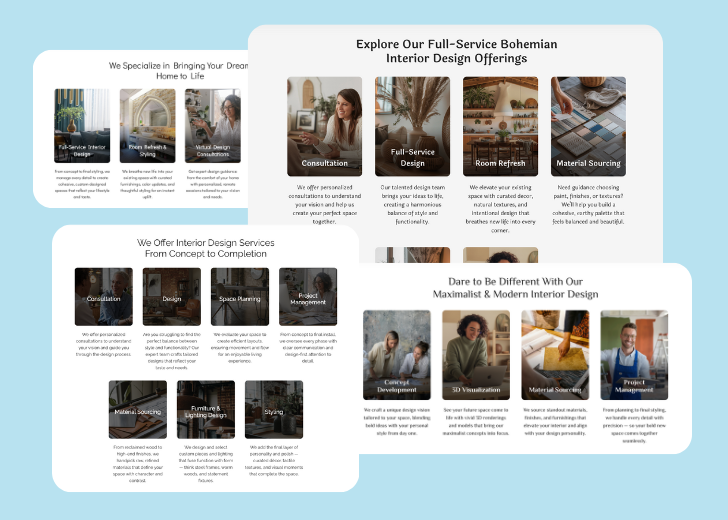The image size is (728, 520).
Task: Open Project Management card in Concept to Completion panel
Action: (x=308, y=297)
